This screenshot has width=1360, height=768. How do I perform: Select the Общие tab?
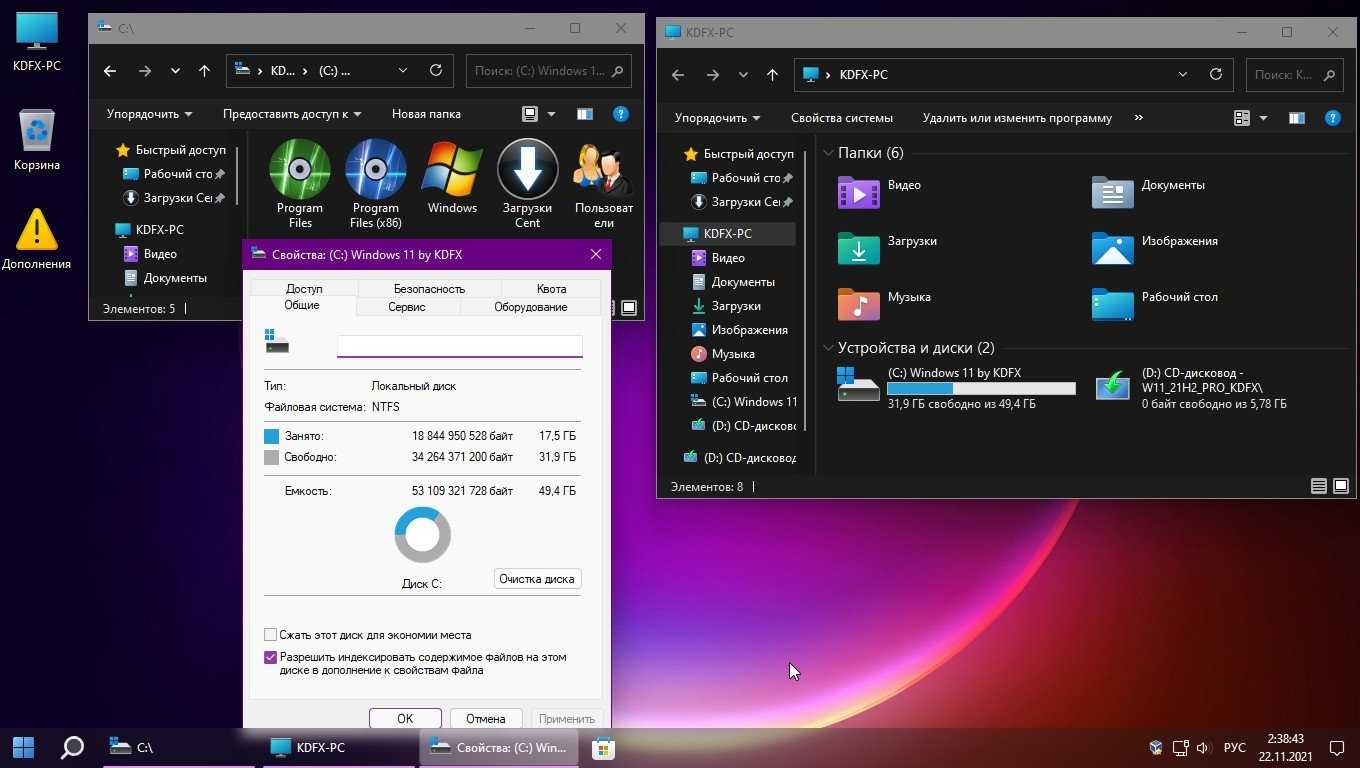click(302, 305)
